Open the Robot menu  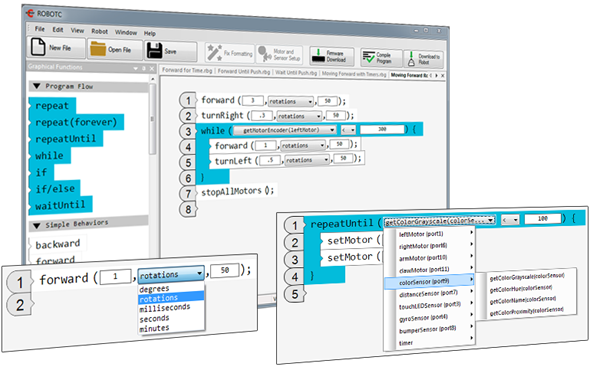[x=99, y=32]
